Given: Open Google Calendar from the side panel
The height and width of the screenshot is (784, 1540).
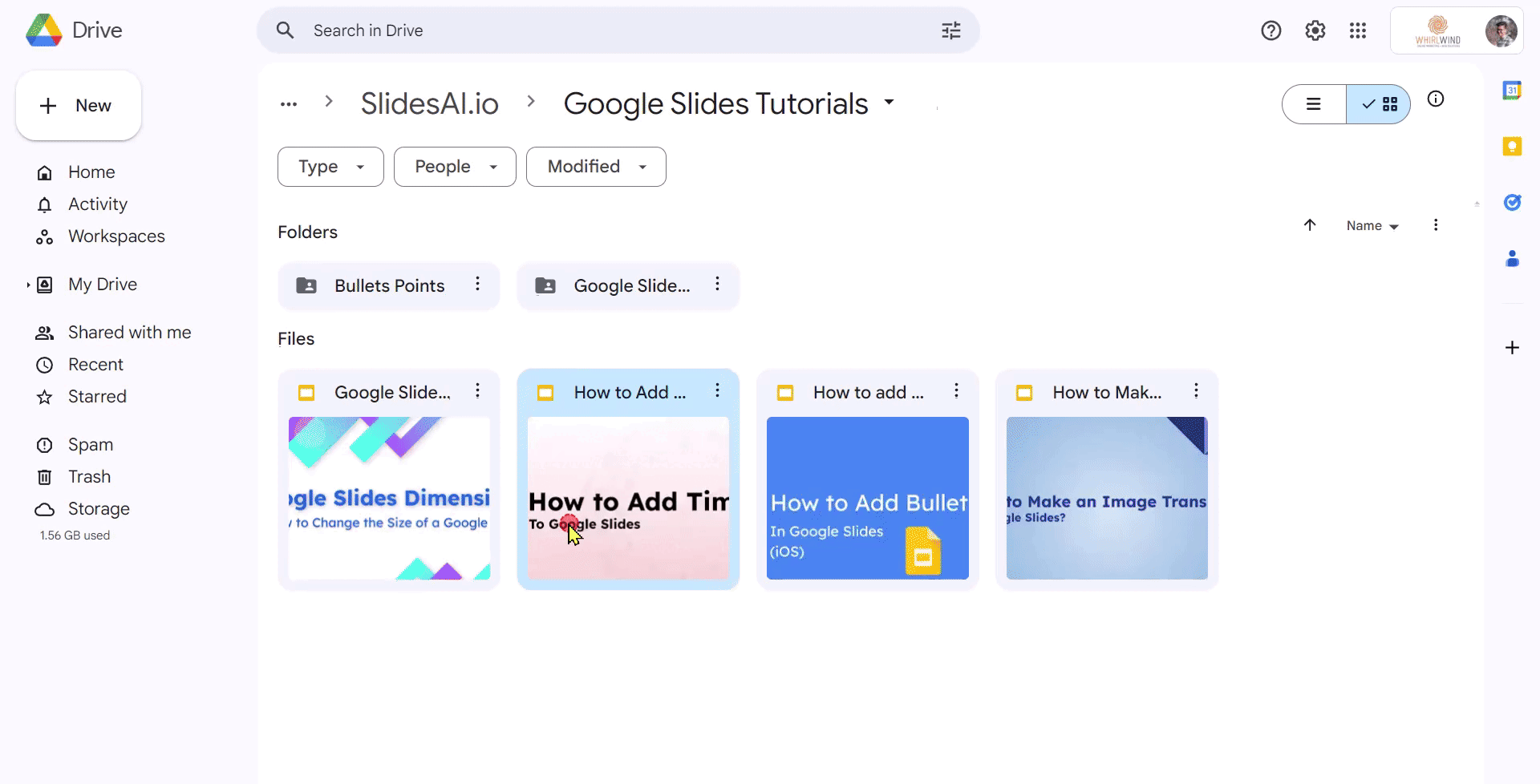Looking at the screenshot, I should pos(1514,90).
